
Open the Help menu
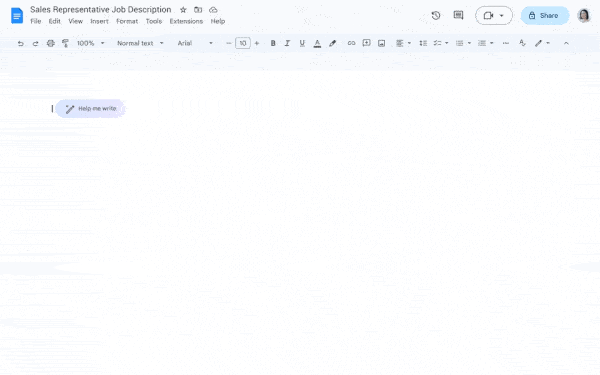click(x=218, y=21)
